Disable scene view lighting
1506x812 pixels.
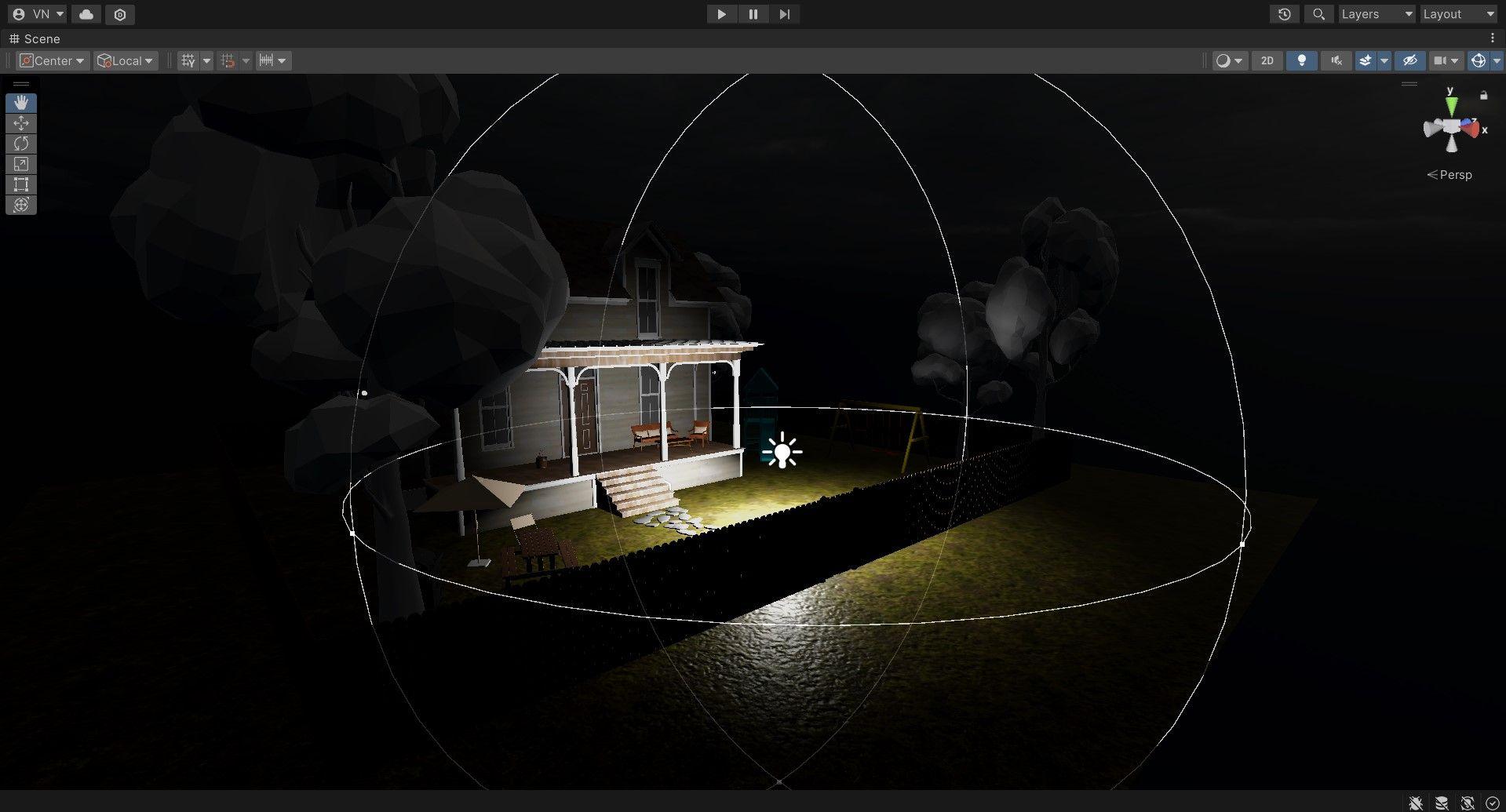[x=1302, y=60]
